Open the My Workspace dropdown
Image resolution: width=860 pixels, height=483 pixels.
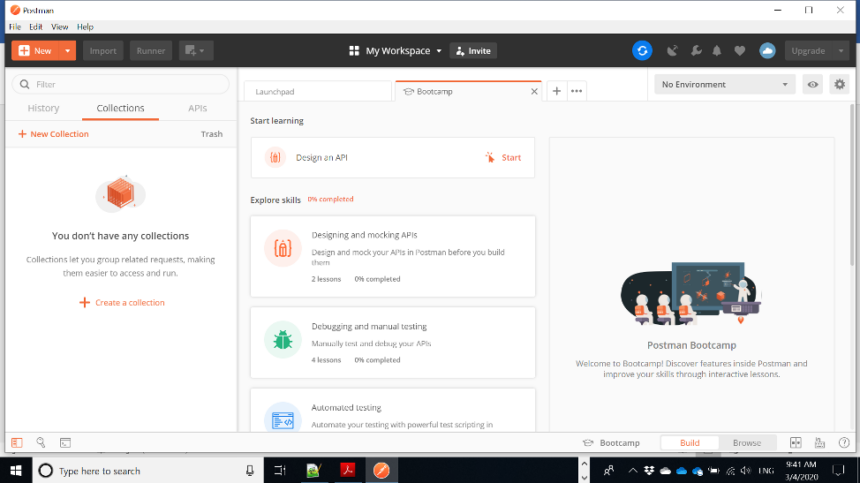tap(403, 50)
